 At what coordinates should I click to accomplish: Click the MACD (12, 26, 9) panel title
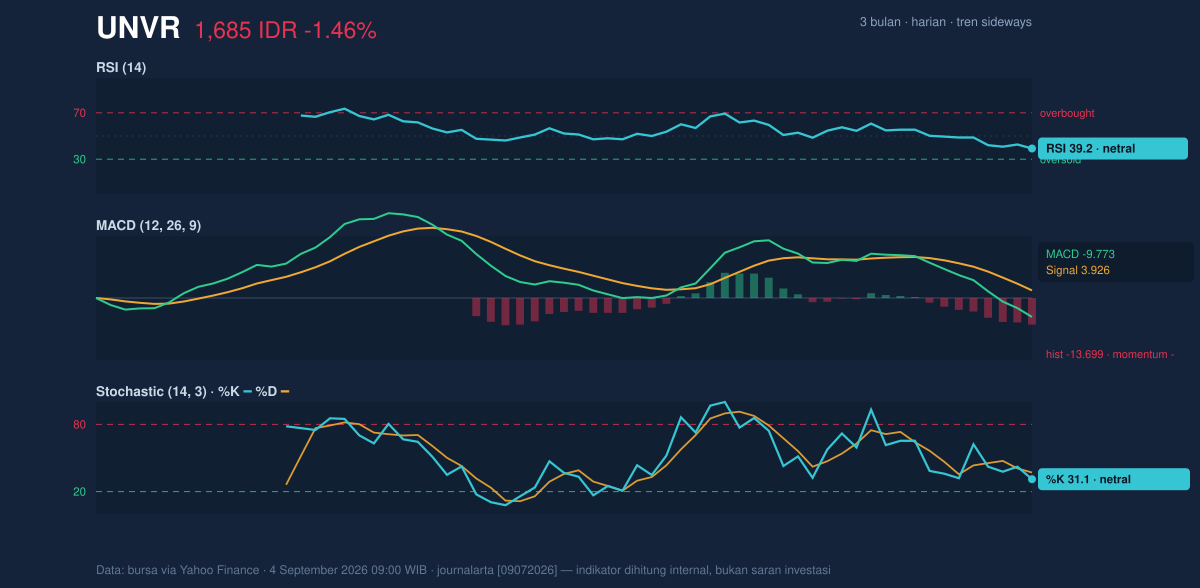click(148, 226)
